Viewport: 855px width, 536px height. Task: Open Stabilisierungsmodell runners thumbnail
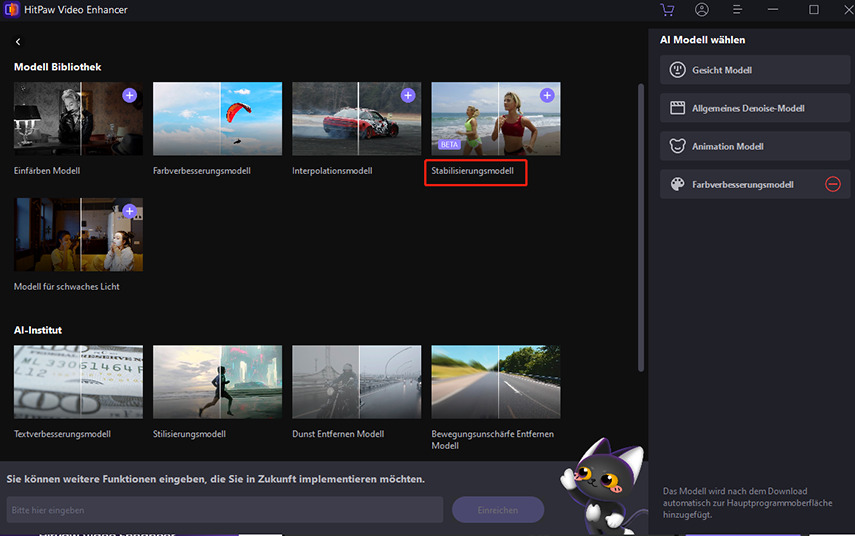tap(496, 119)
